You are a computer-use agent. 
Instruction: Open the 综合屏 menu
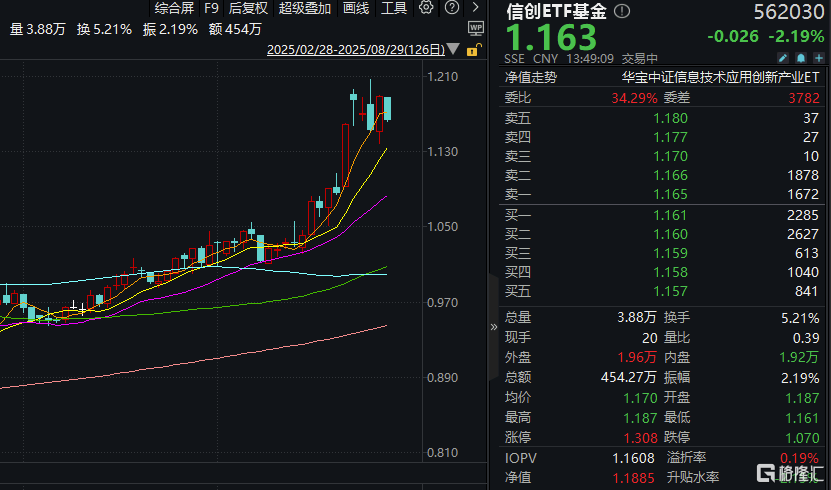(x=174, y=8)
